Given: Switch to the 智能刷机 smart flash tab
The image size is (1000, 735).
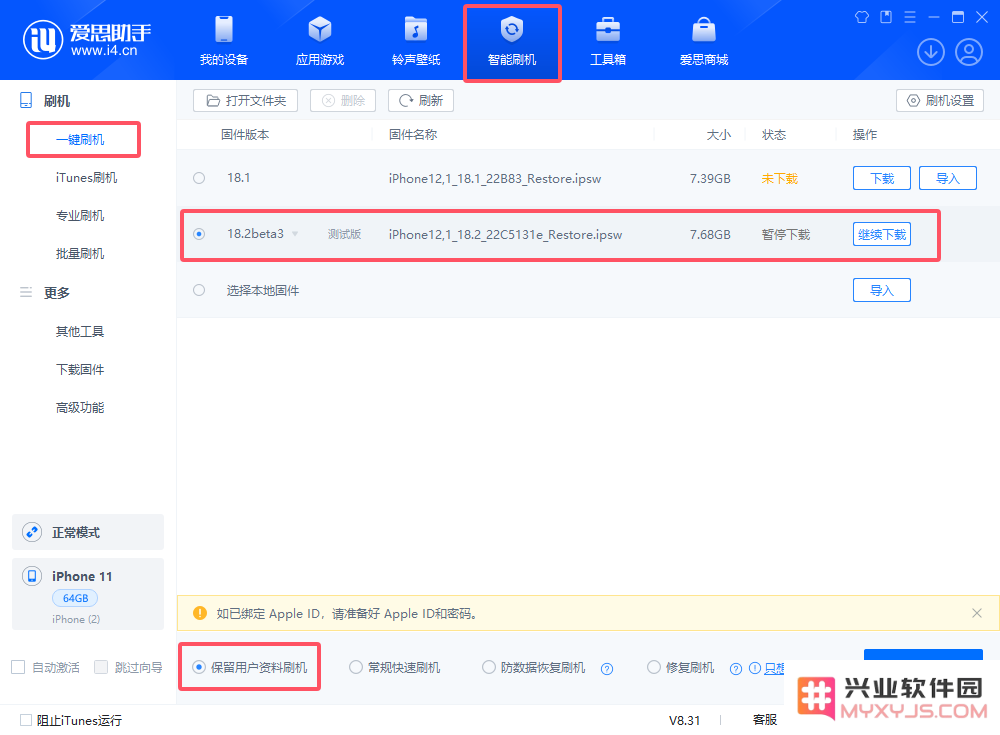Looking at the screenshot, I should (x=512, y=42).
